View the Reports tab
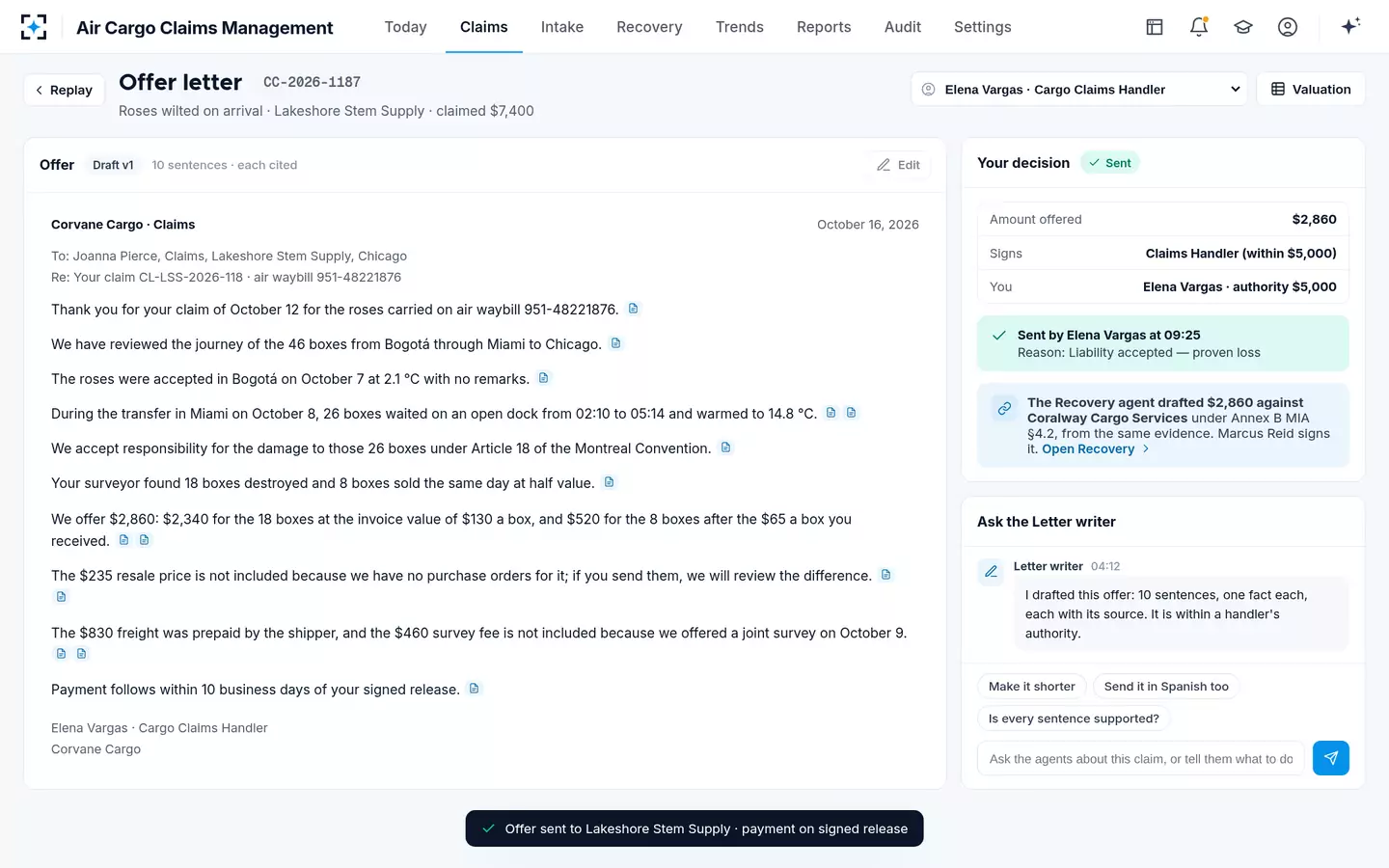The width and height of the screenshot is (1389, 868). point(824,27)
